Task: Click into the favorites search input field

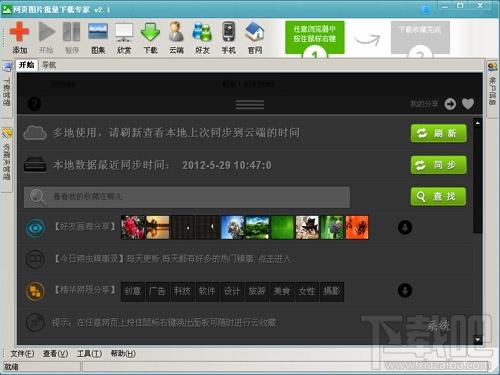Action: (x=187, y=197)
